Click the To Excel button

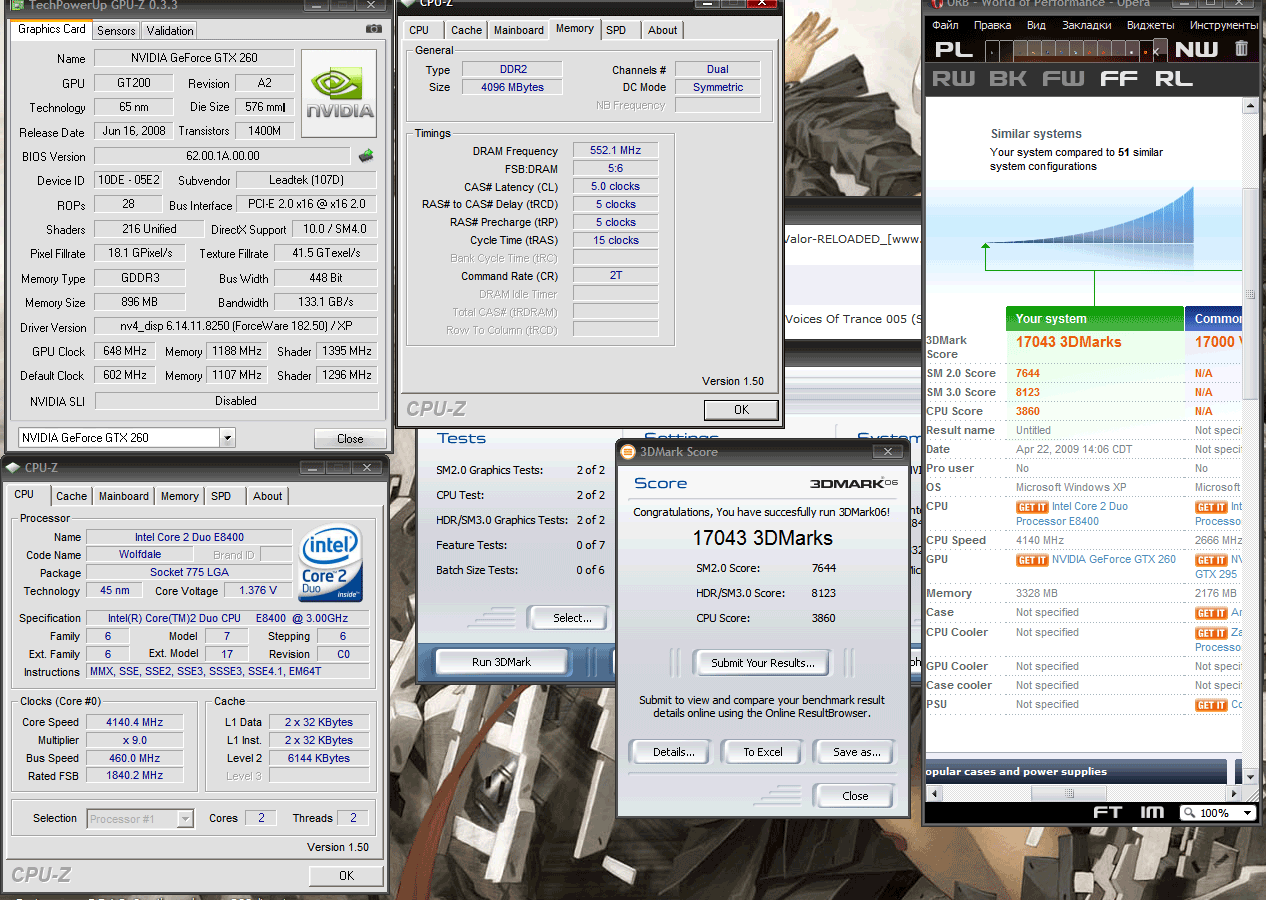point(763,752)
